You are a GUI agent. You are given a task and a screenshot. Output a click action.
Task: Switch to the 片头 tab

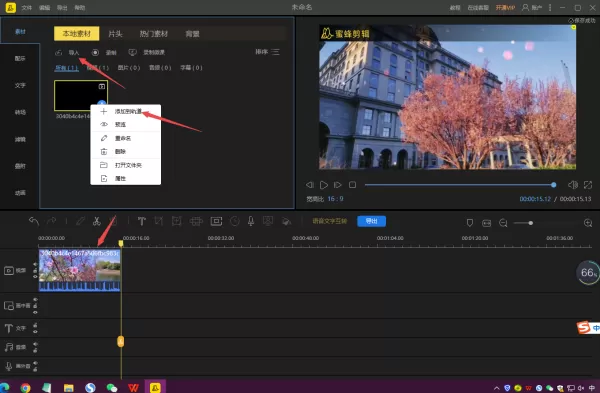pos(115,34)
